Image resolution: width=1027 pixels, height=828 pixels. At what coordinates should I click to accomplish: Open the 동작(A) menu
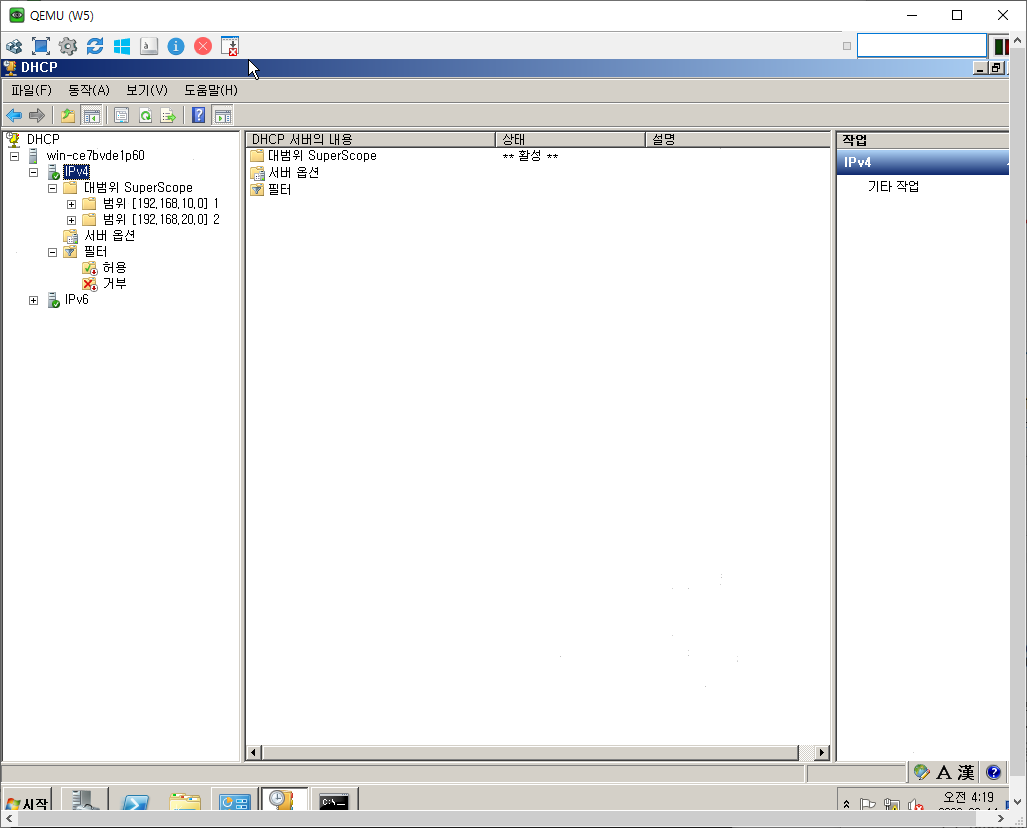point(89,90)
